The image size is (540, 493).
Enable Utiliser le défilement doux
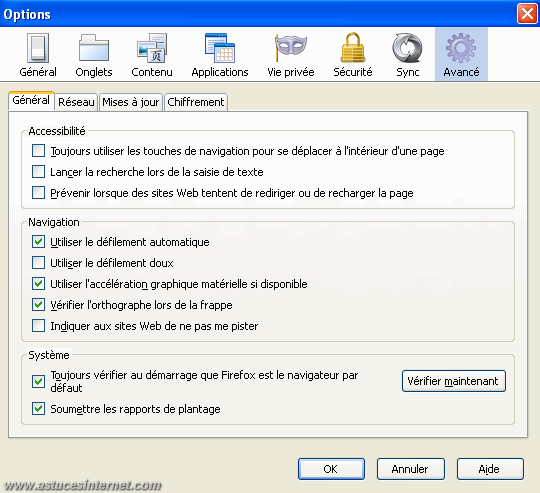pyautogui.click(x=38, y=263)
